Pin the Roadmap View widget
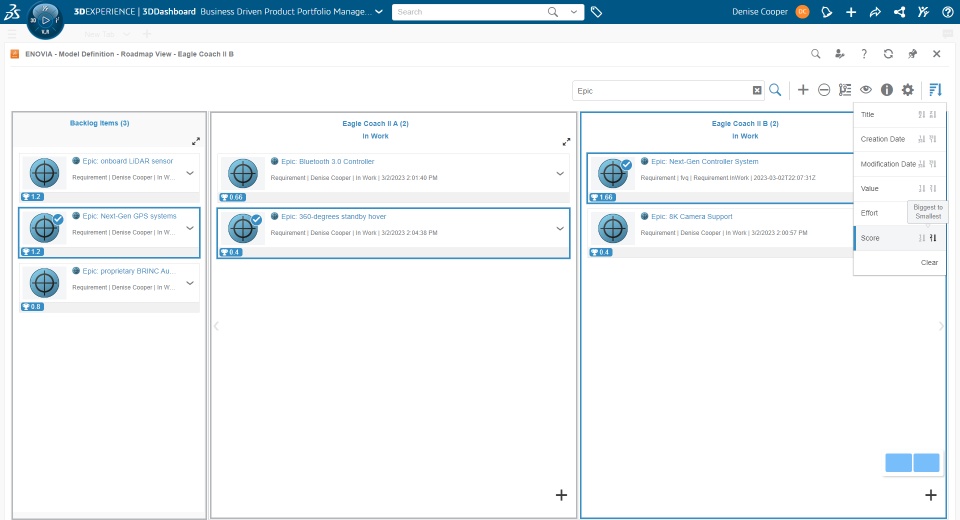The width and height of the screenshot is (960, 520). click(x=912, y=54)
